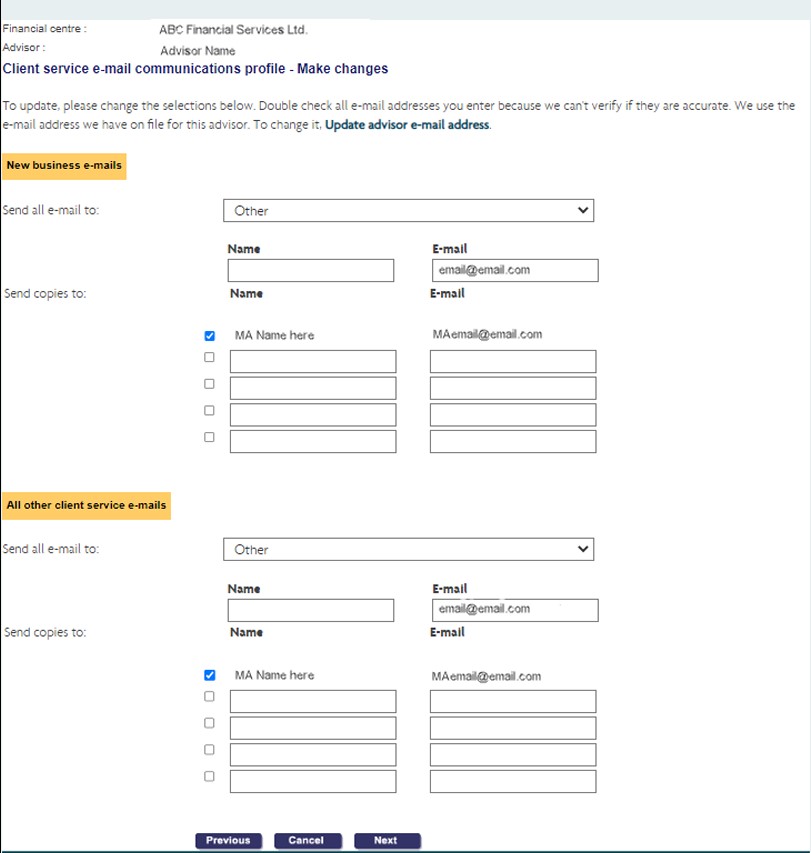Uncheck MA Name here under New business e-mails
The image size is (811, 853).
(x=209, y=336)
